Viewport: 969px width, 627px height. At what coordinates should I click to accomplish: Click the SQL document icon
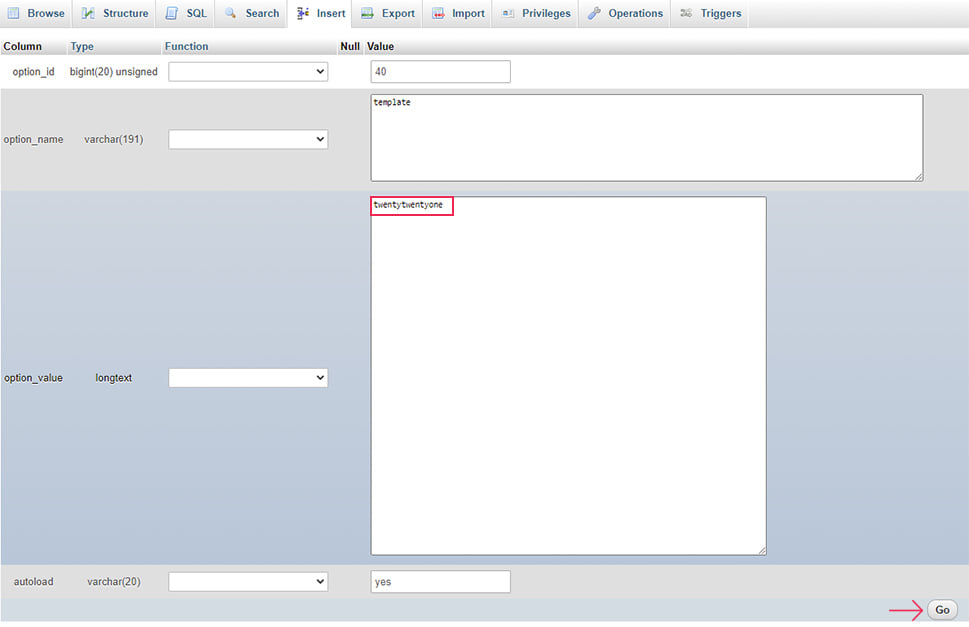pyautogui.click(x=172, y=13)
